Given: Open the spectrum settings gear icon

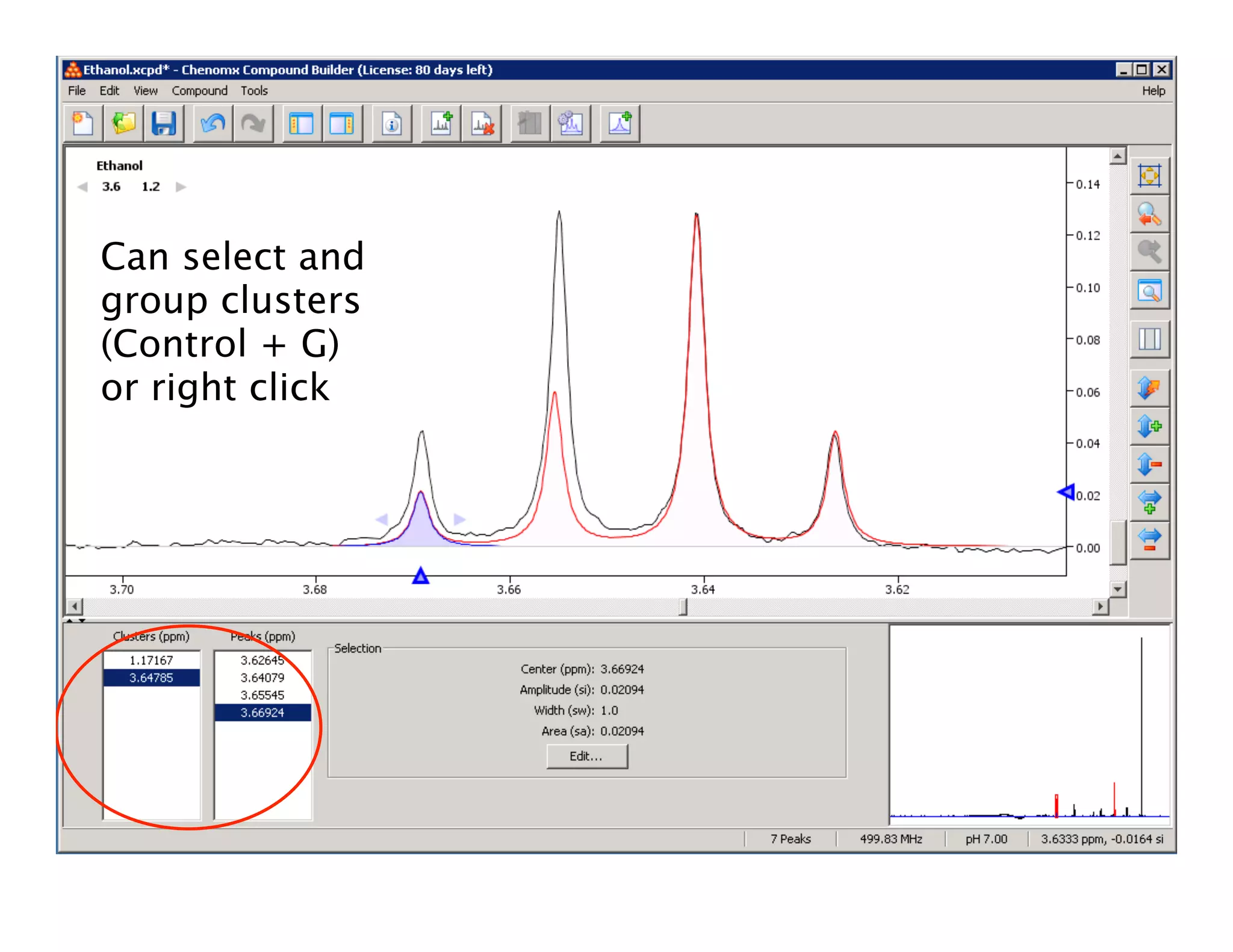Looking at the screenshot, I should (x=570, y=124).
